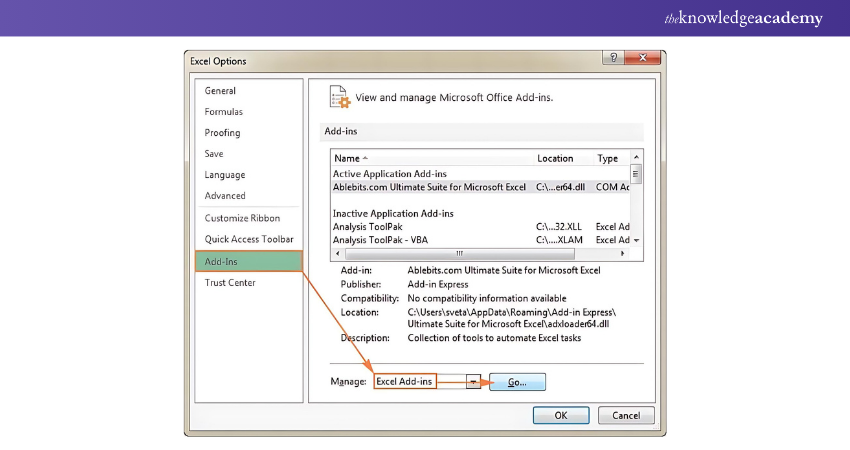The image size is (850, 450).
Task: Select the Add-Ins category
Action: click(x=248, y=261)
